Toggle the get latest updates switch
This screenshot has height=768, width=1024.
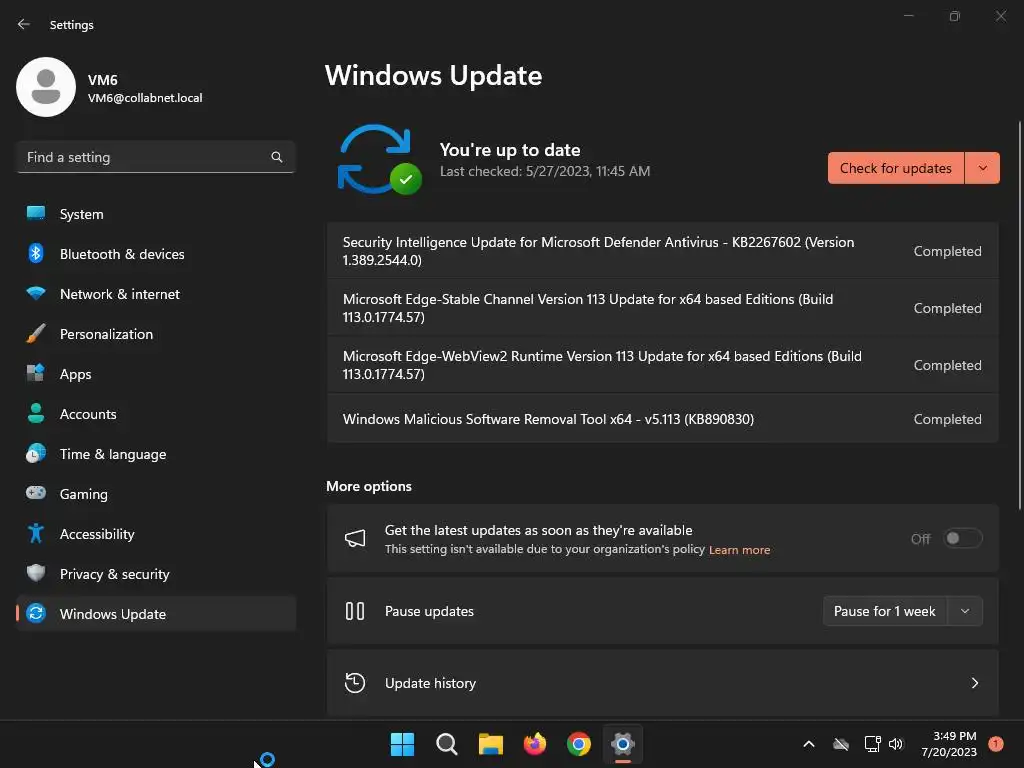tap(963, 538)
